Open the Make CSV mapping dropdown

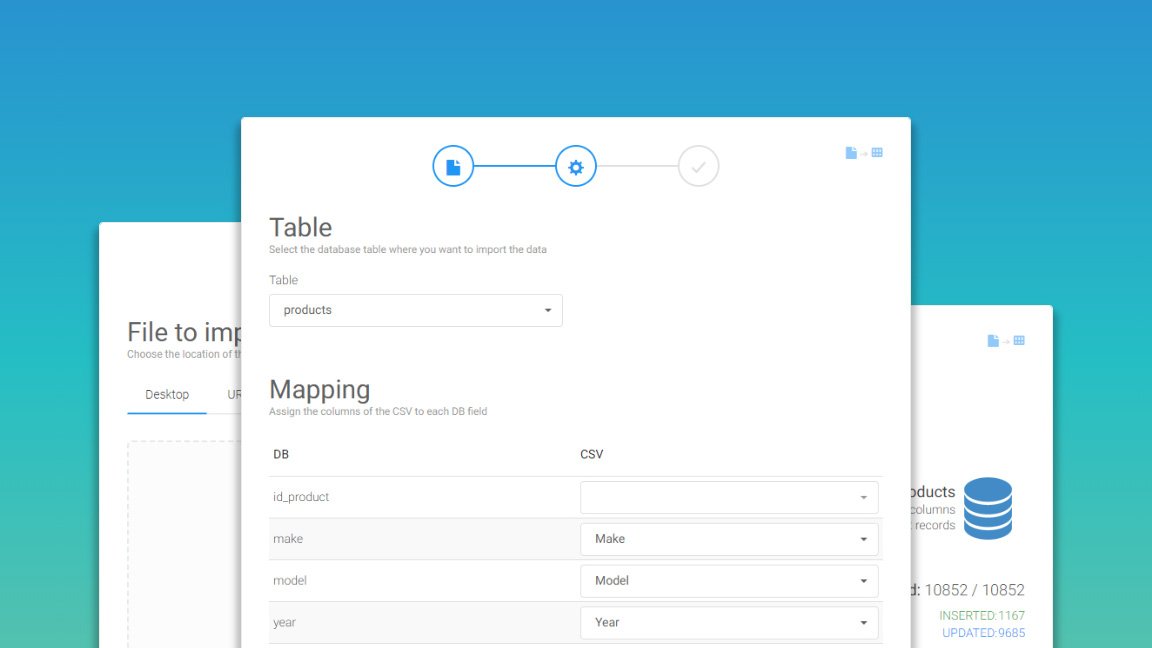tap(729, 539)
